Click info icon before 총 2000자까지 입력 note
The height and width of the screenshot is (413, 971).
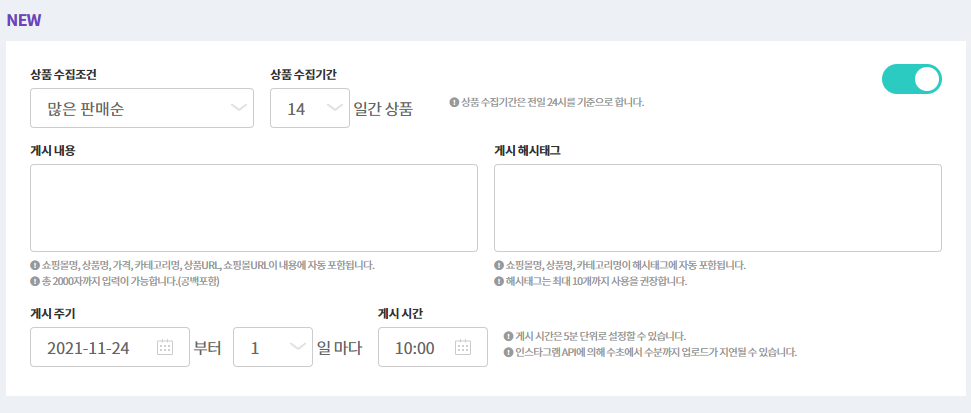pos(35,281)
